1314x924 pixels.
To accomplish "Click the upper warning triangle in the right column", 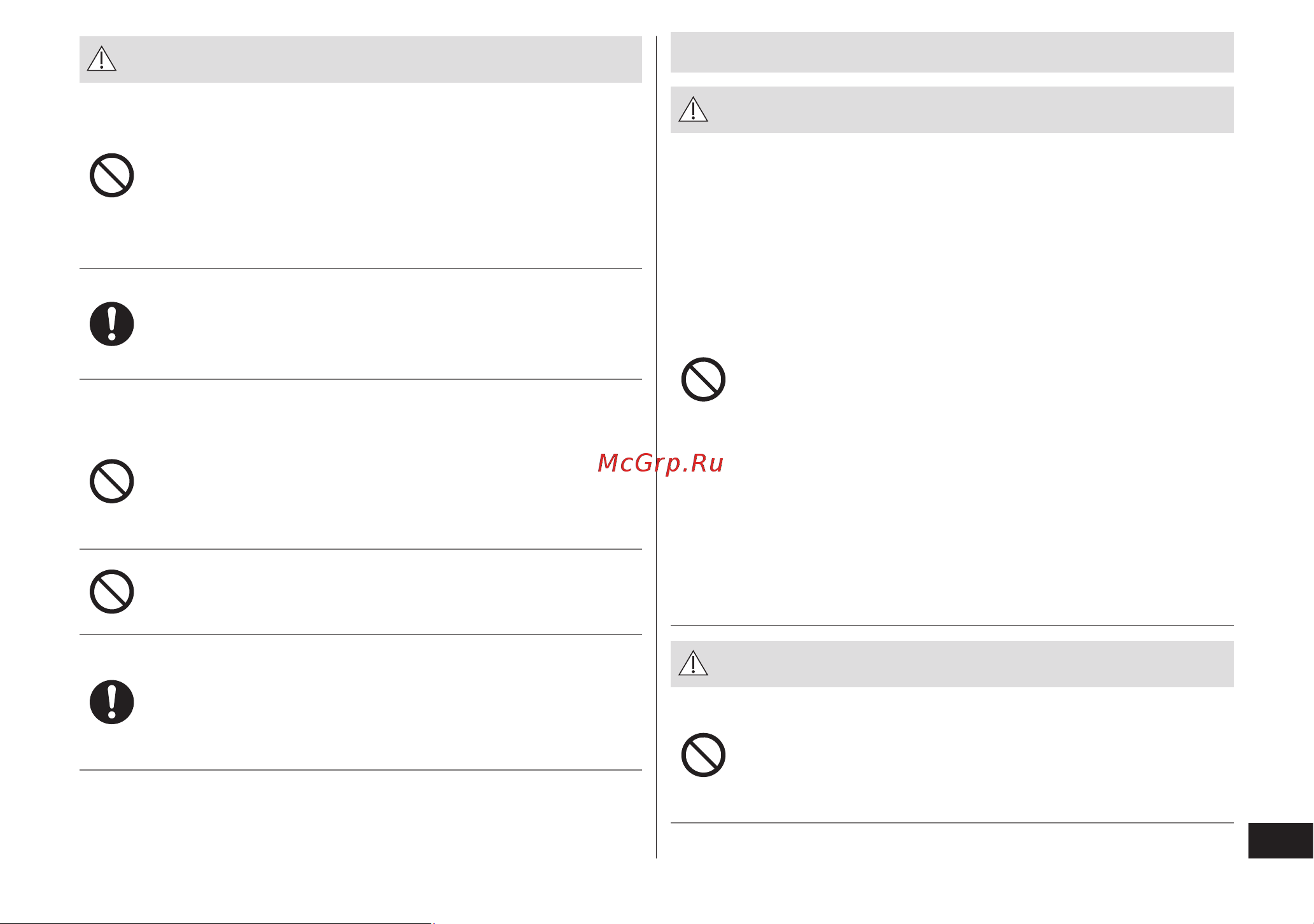I will click(x=694, y=109).
